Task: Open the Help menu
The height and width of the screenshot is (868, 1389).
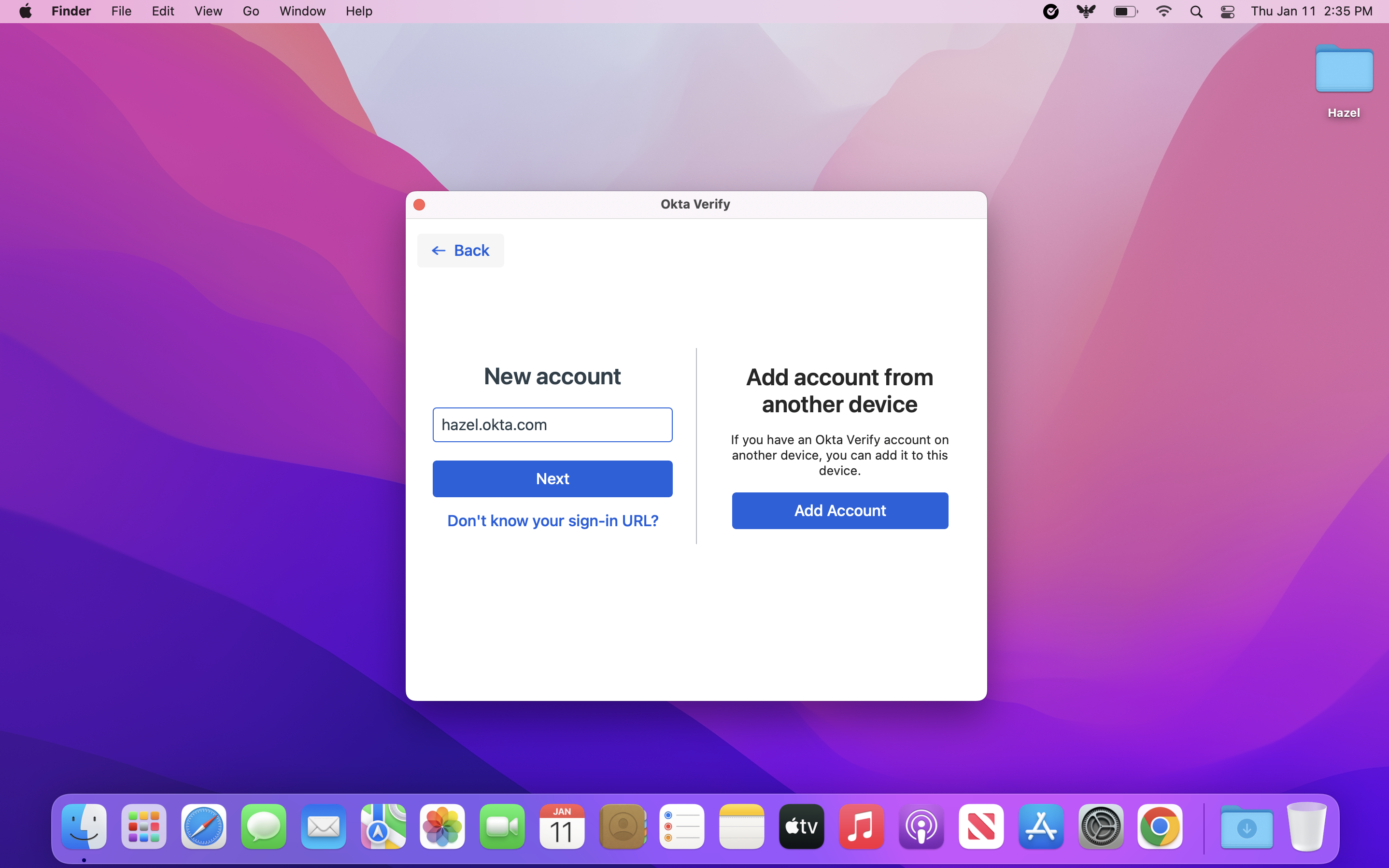Action: [x=359, y=11]
